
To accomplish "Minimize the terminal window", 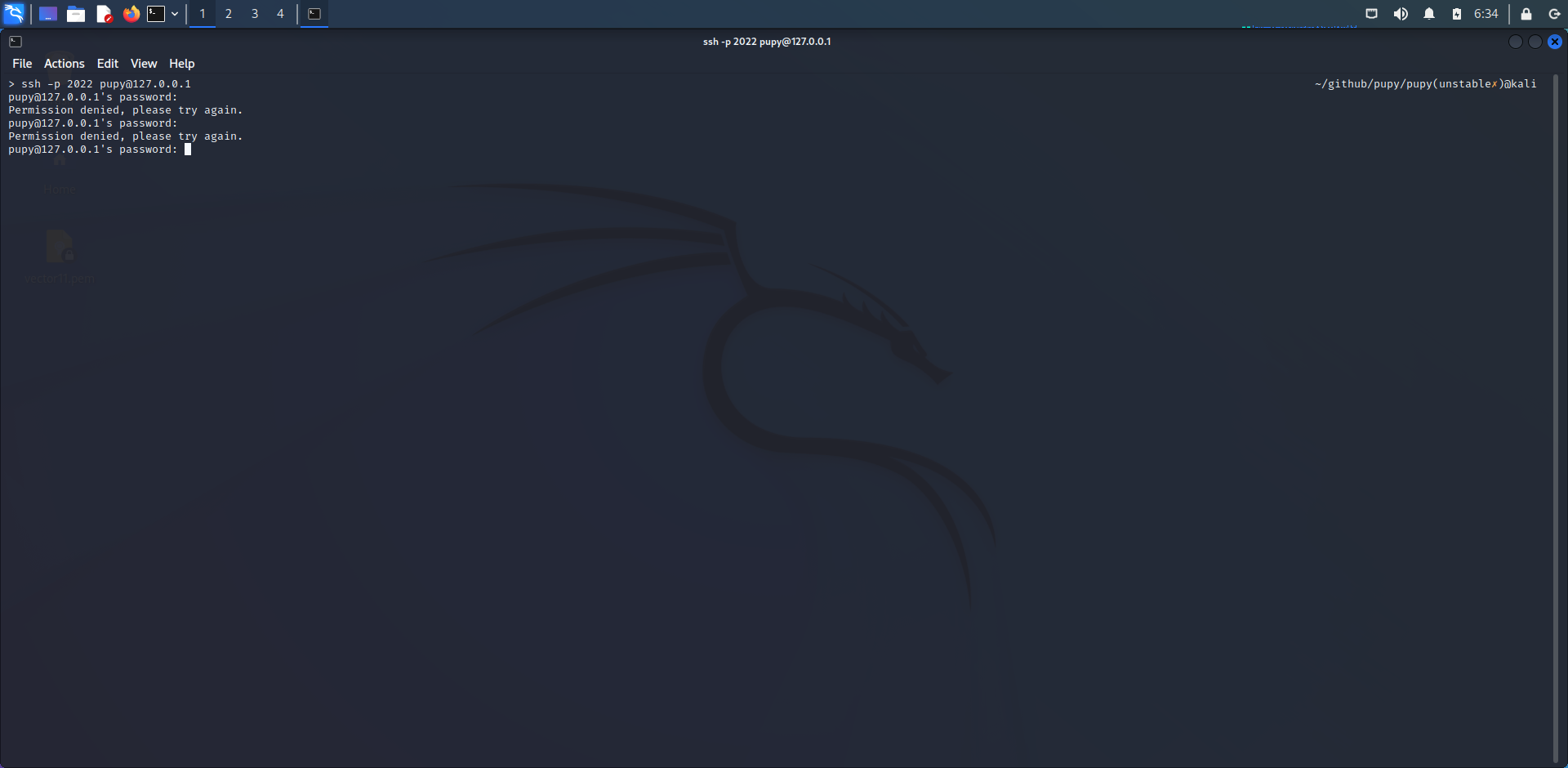I will pos(1516,42).
